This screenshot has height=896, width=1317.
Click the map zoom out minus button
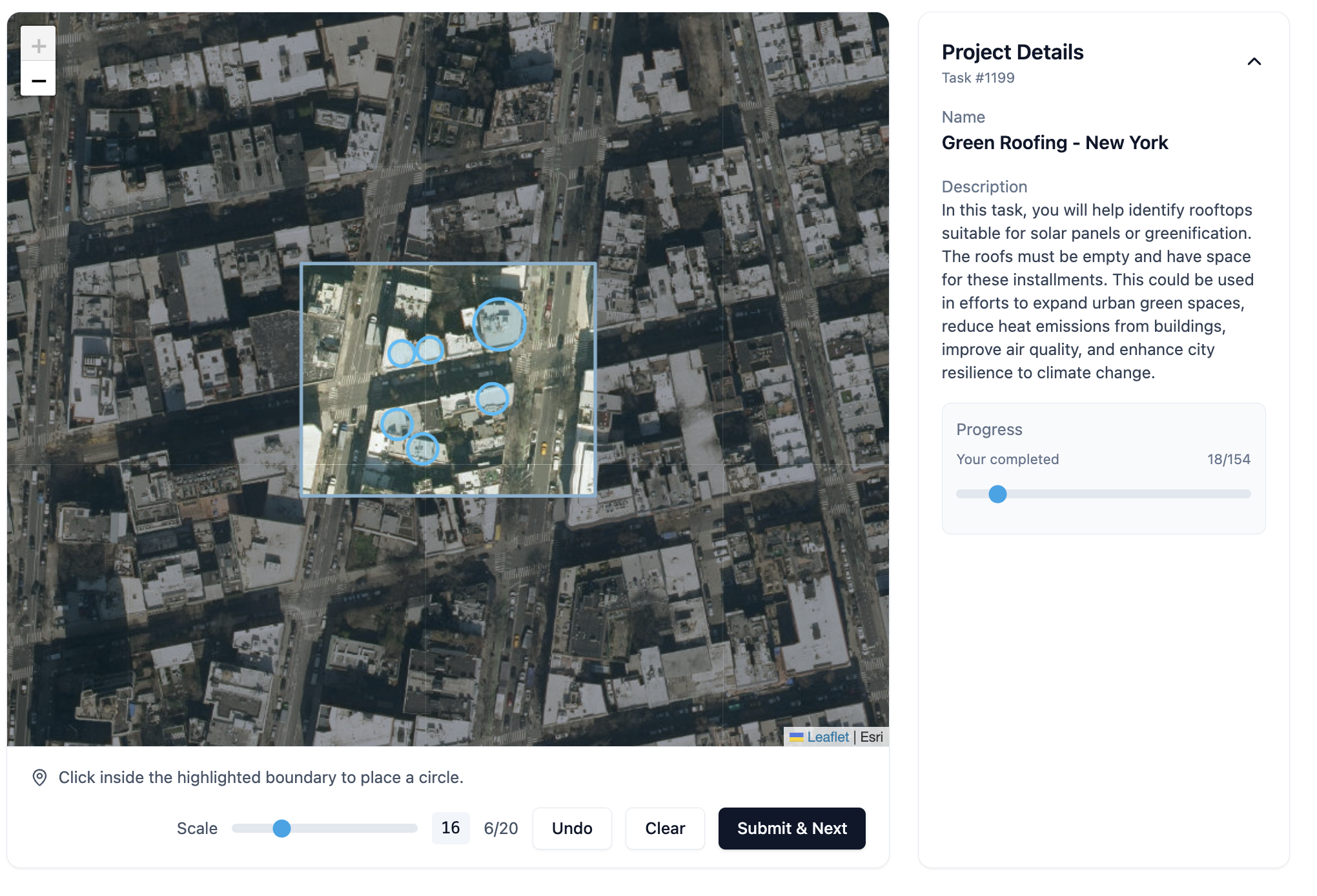click(x=38, y=80)
